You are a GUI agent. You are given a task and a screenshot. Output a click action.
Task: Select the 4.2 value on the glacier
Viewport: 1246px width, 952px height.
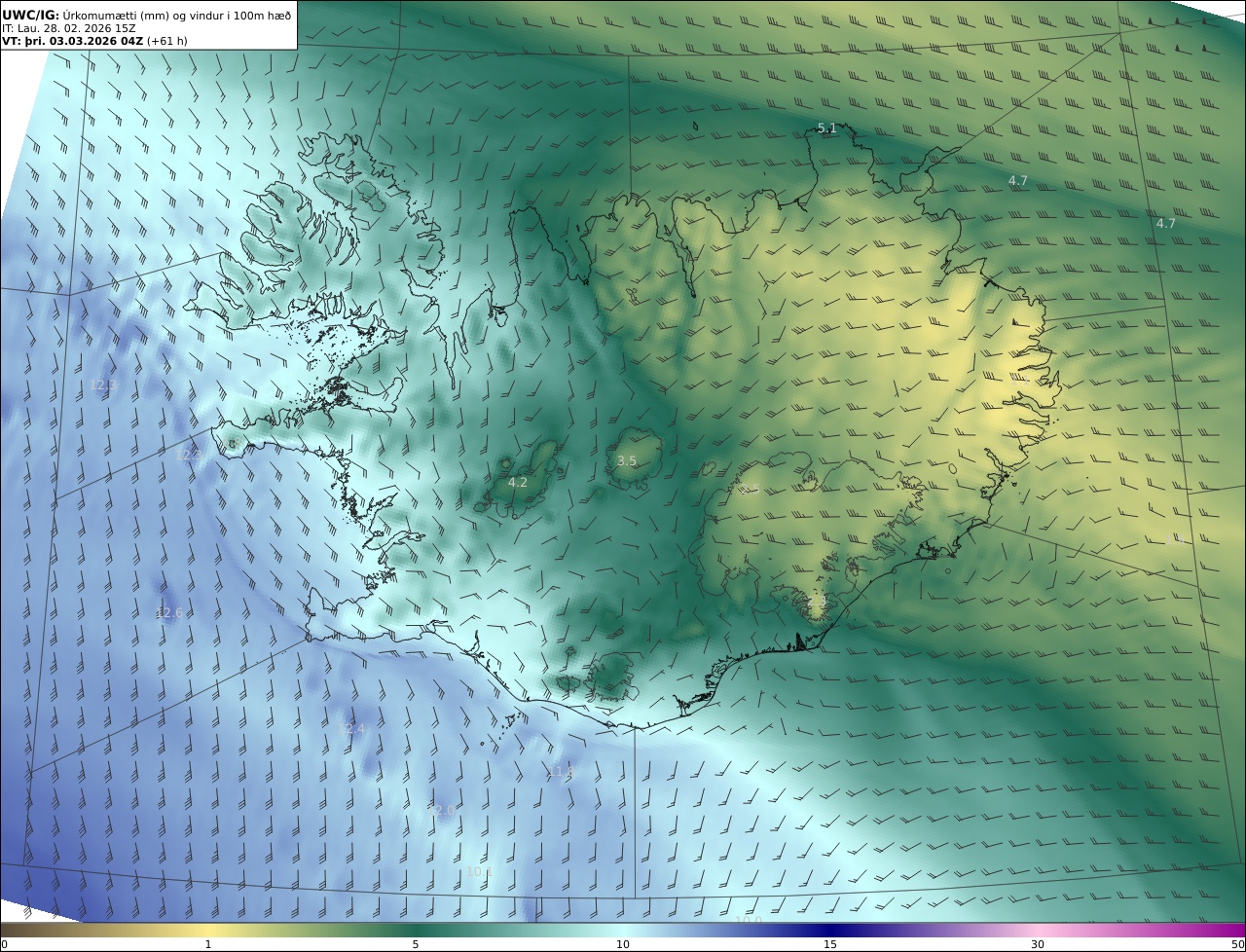518,482
